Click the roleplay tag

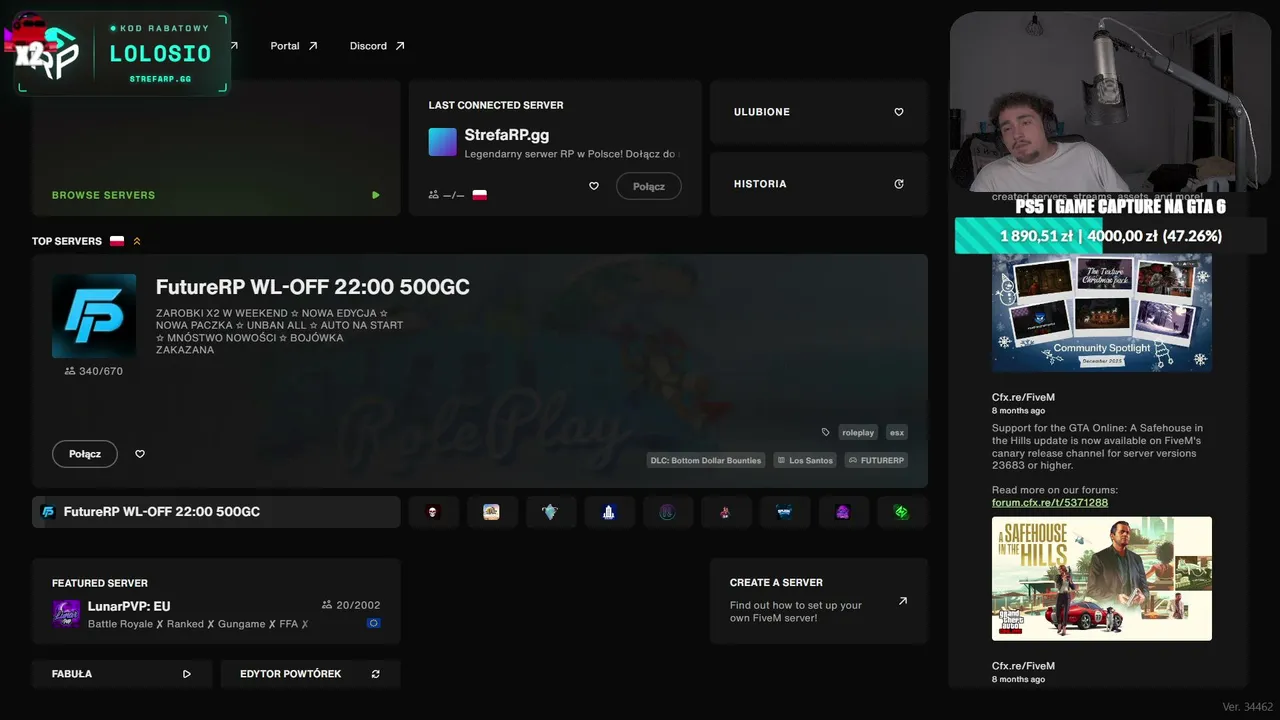tap(858, 432)
